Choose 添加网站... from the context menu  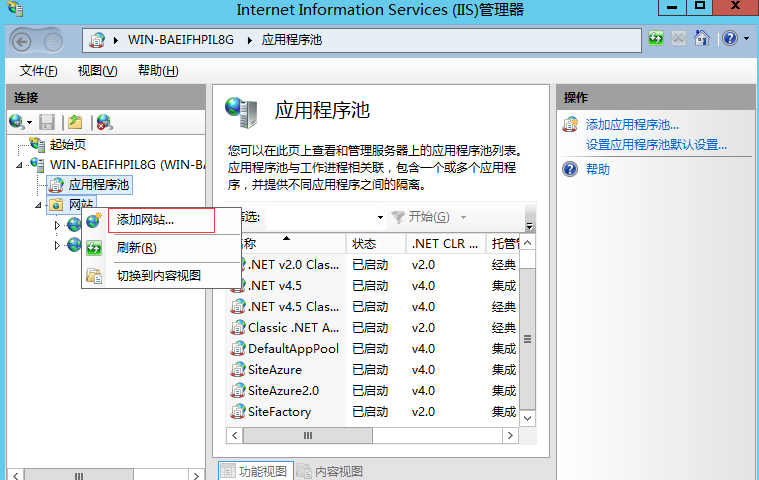[145, 220]
